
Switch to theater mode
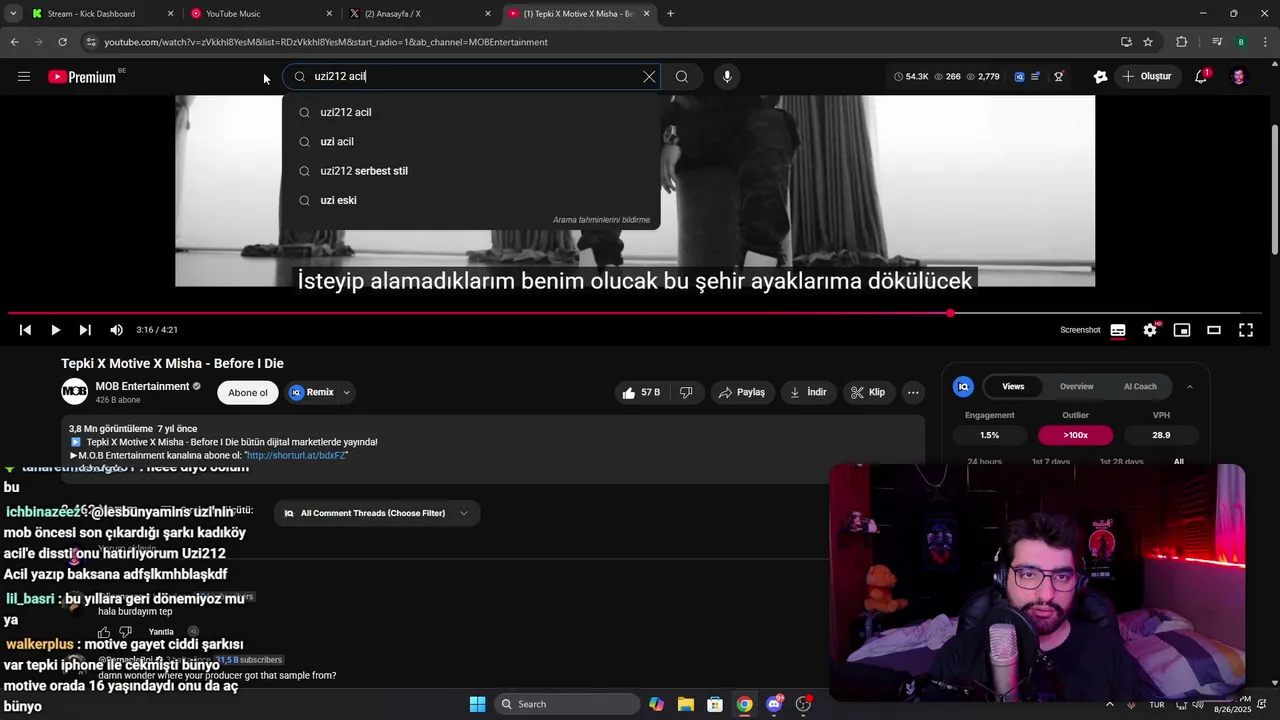pos(1214,330)
